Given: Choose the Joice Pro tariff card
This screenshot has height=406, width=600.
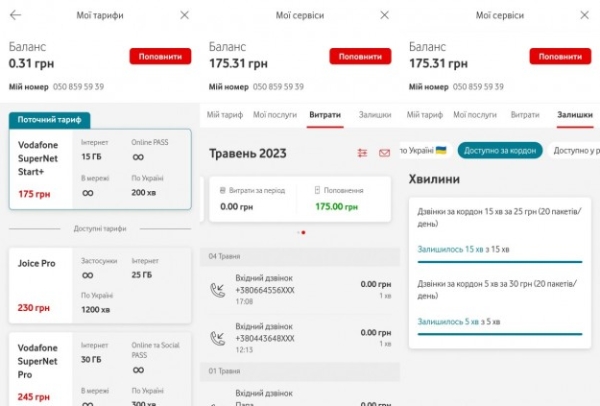Looking at the screenshot, I should (100, 285).
